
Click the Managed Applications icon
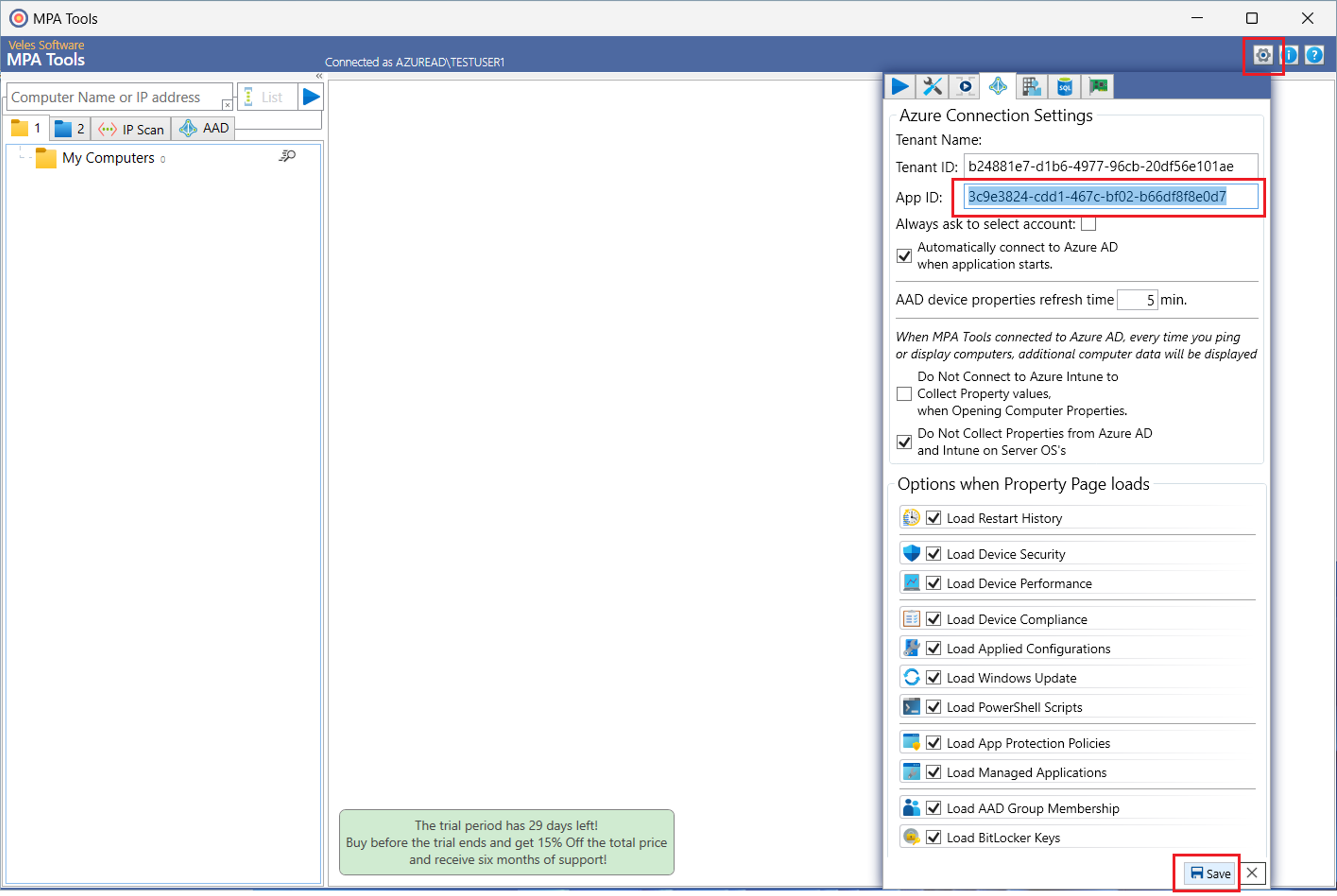click(x=911, y=772)
